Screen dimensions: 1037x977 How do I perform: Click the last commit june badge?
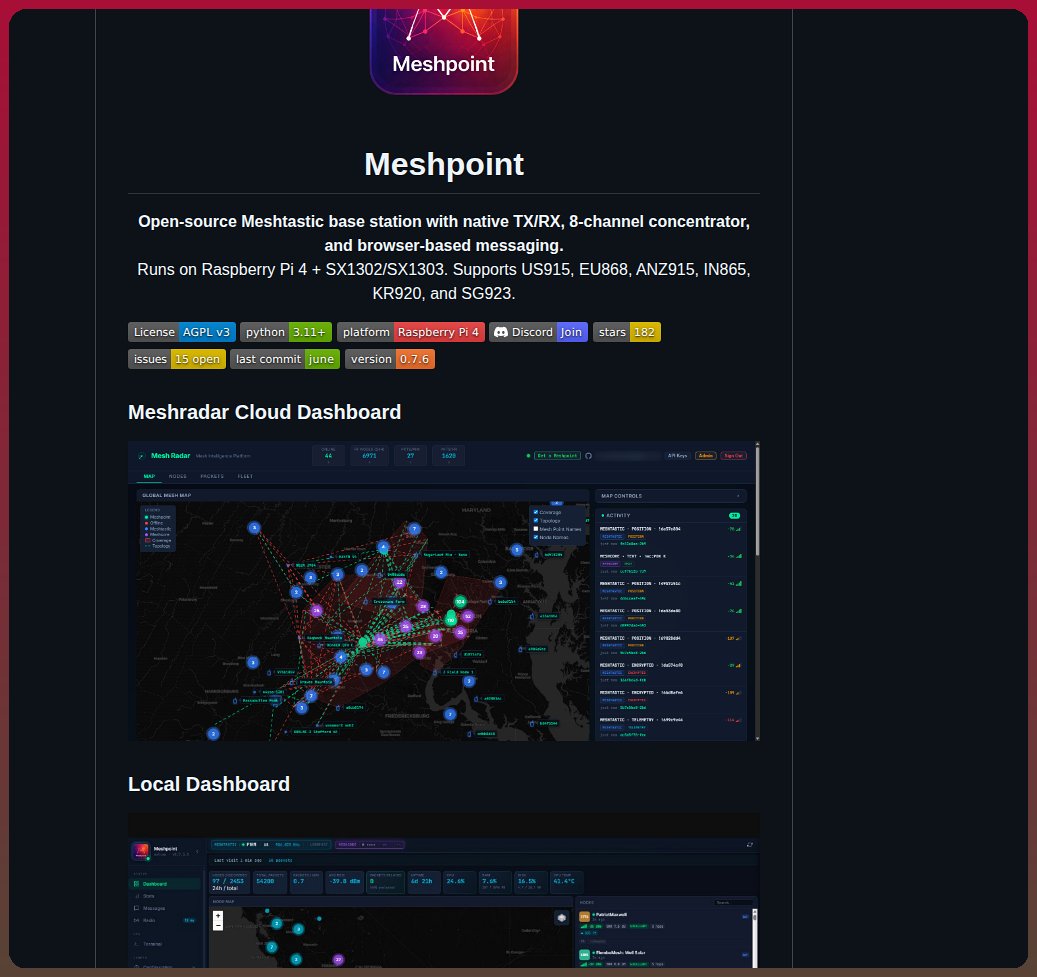[285, 359]
